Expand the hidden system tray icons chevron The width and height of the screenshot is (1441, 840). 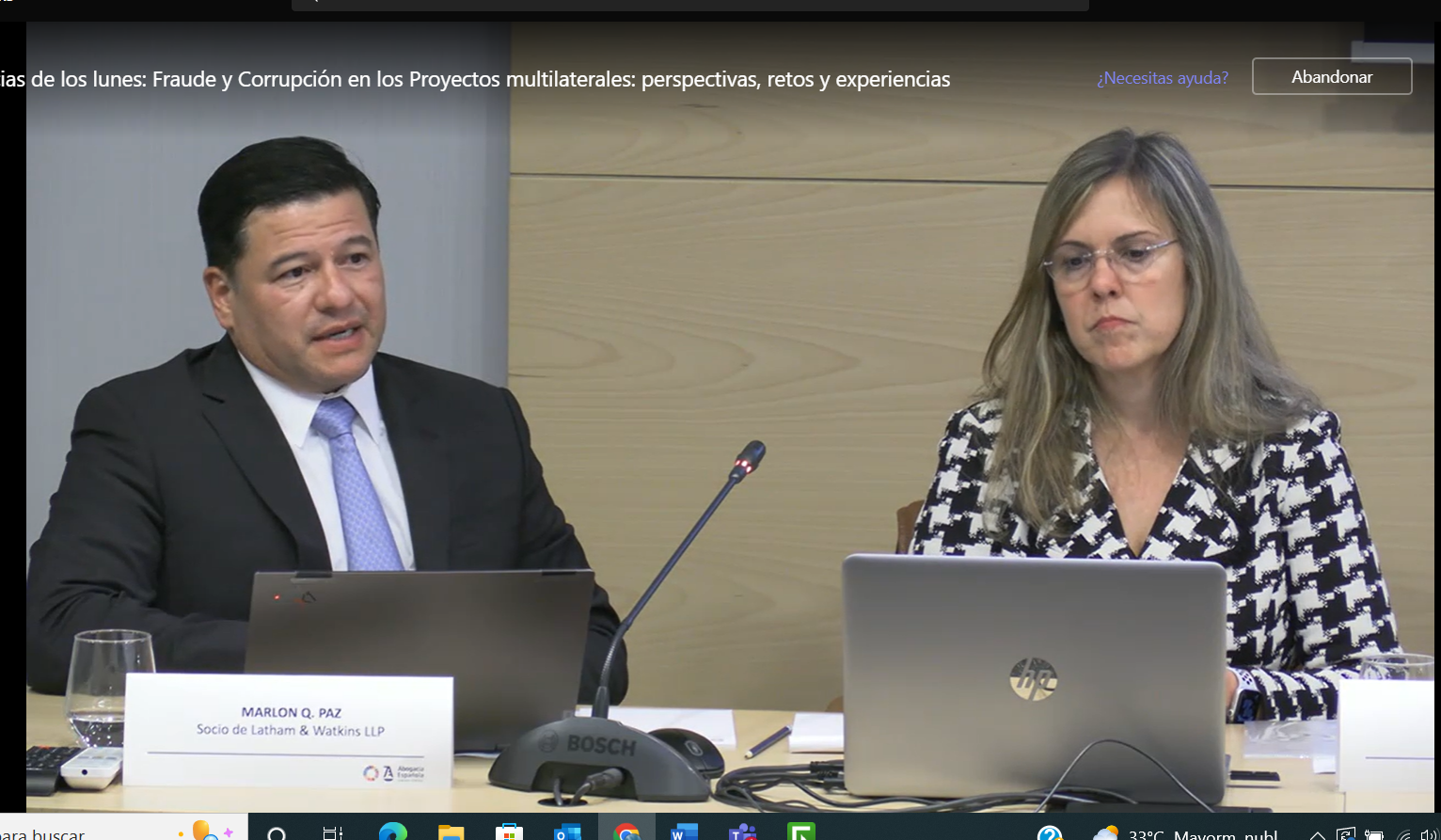[1317, 834]
